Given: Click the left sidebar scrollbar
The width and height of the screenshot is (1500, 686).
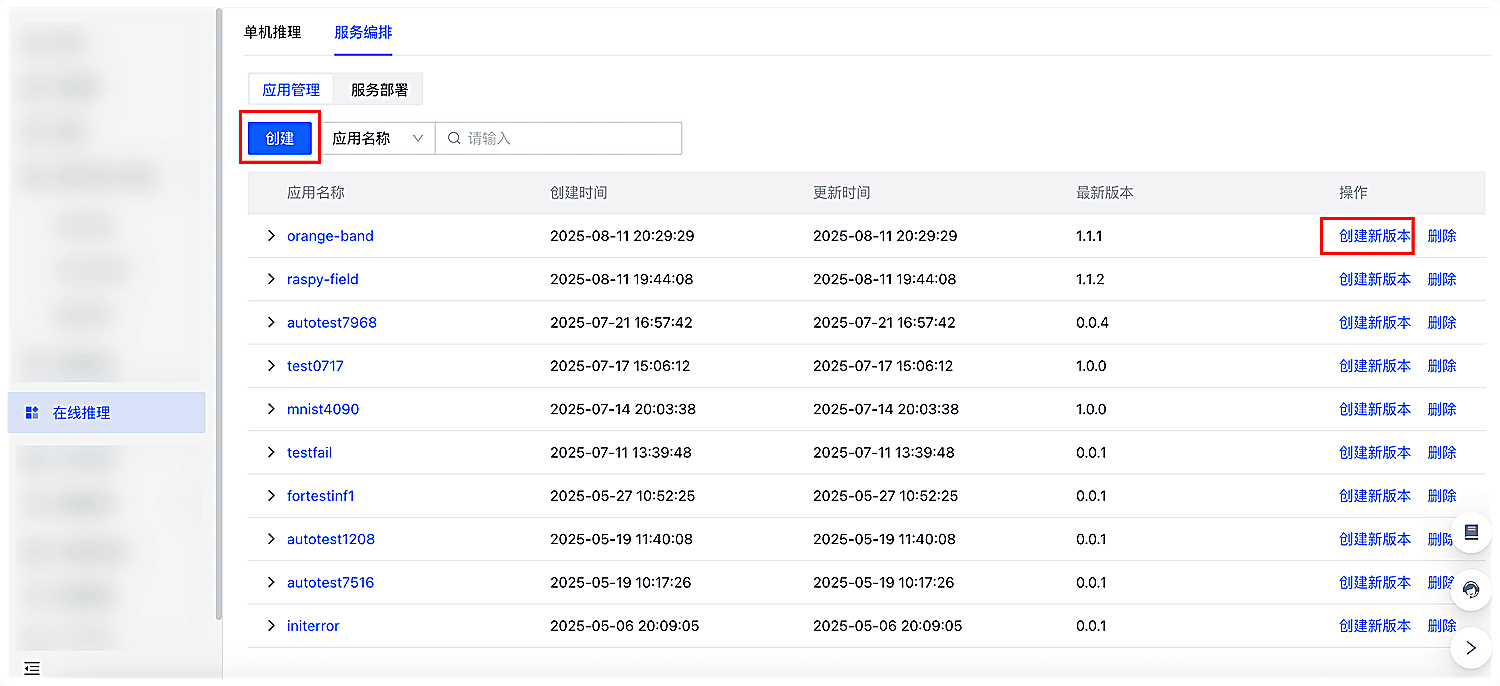Looking at the screenshot, I should pos(219,314).
